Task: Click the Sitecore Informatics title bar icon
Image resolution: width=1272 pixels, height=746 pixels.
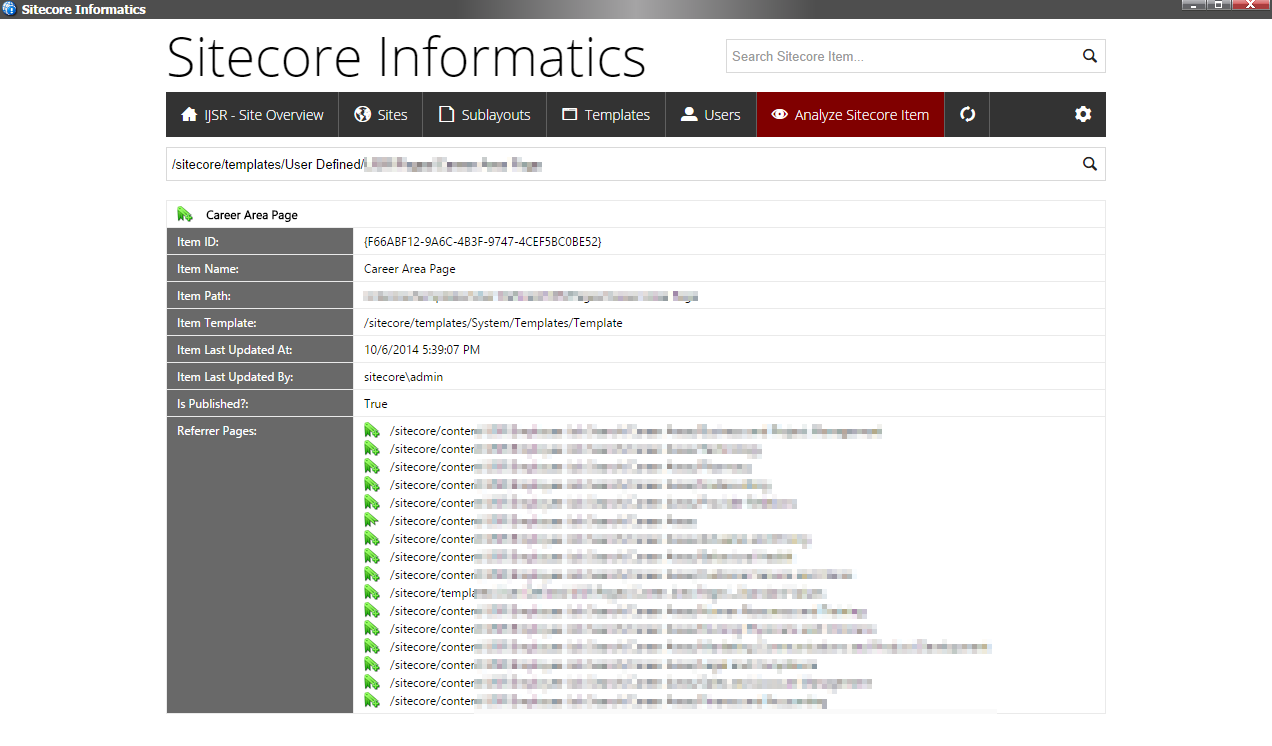Action: [x=9, y=9]
